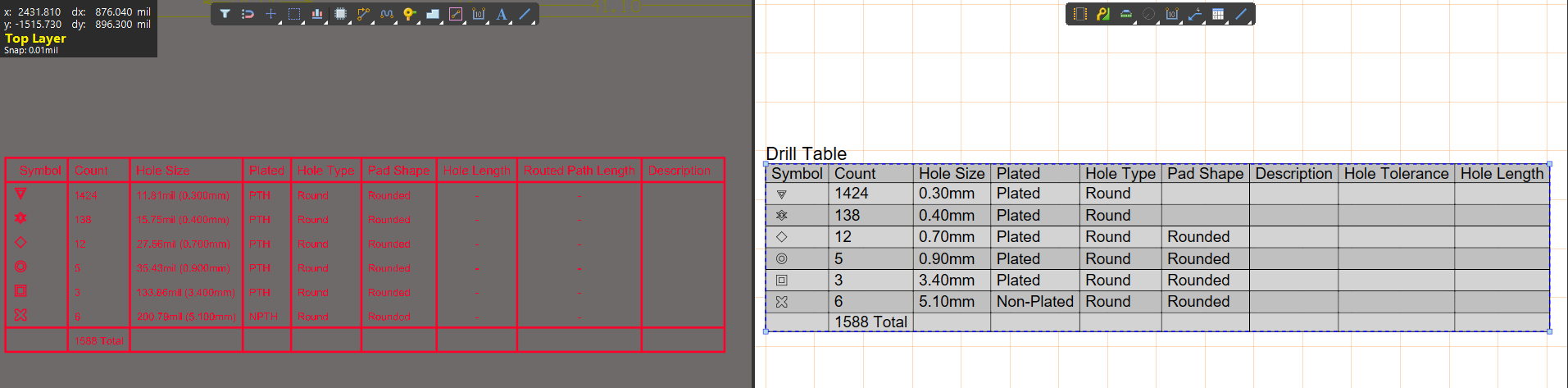Screen dimensions: 1568x388
Task: Select the Board Fabrication View icon
Action: (x=1103, y=14)
